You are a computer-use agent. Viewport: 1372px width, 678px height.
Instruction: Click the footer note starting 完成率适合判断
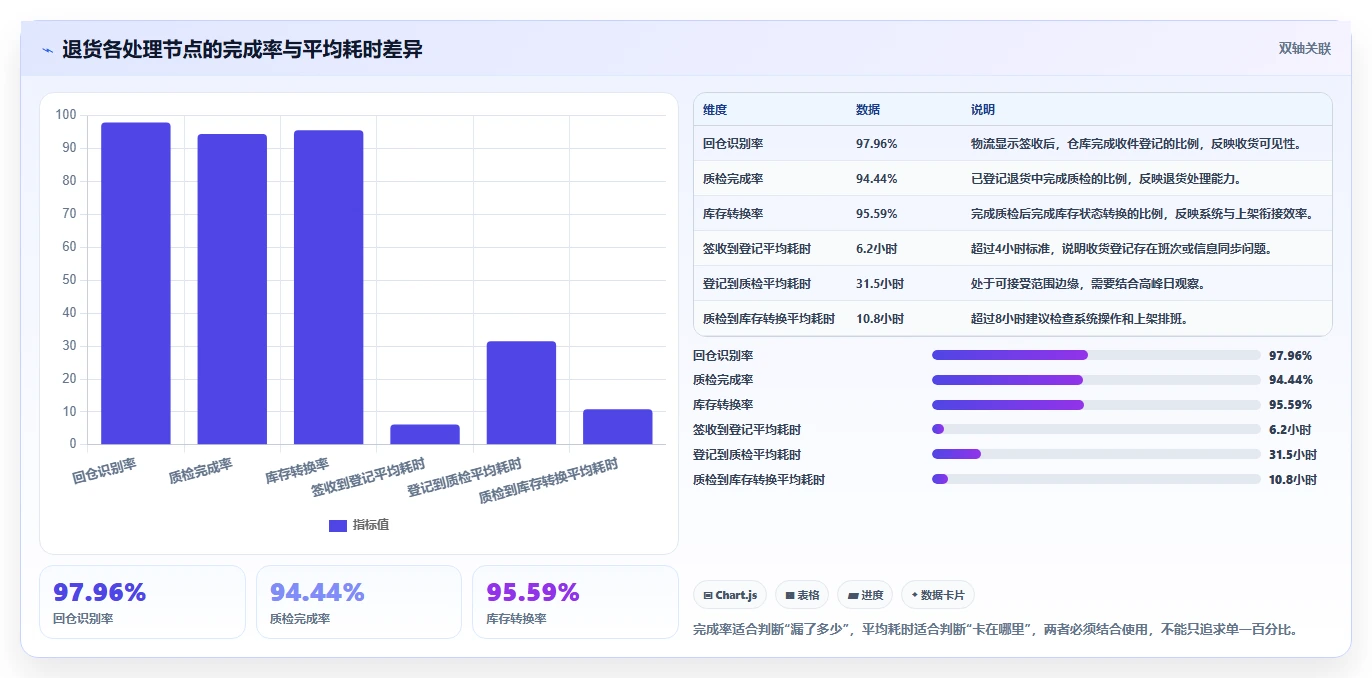point(995,630)
